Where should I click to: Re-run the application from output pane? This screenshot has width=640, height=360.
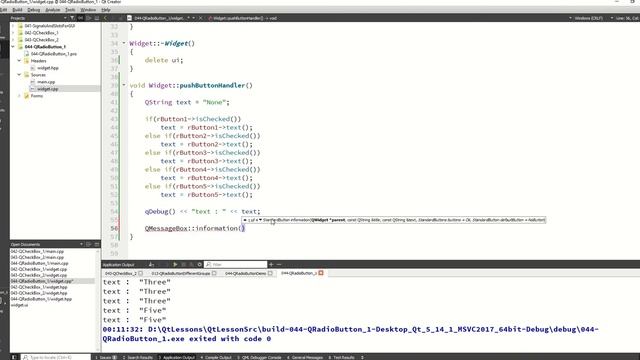pyautogui.click(x=176, y=264)
